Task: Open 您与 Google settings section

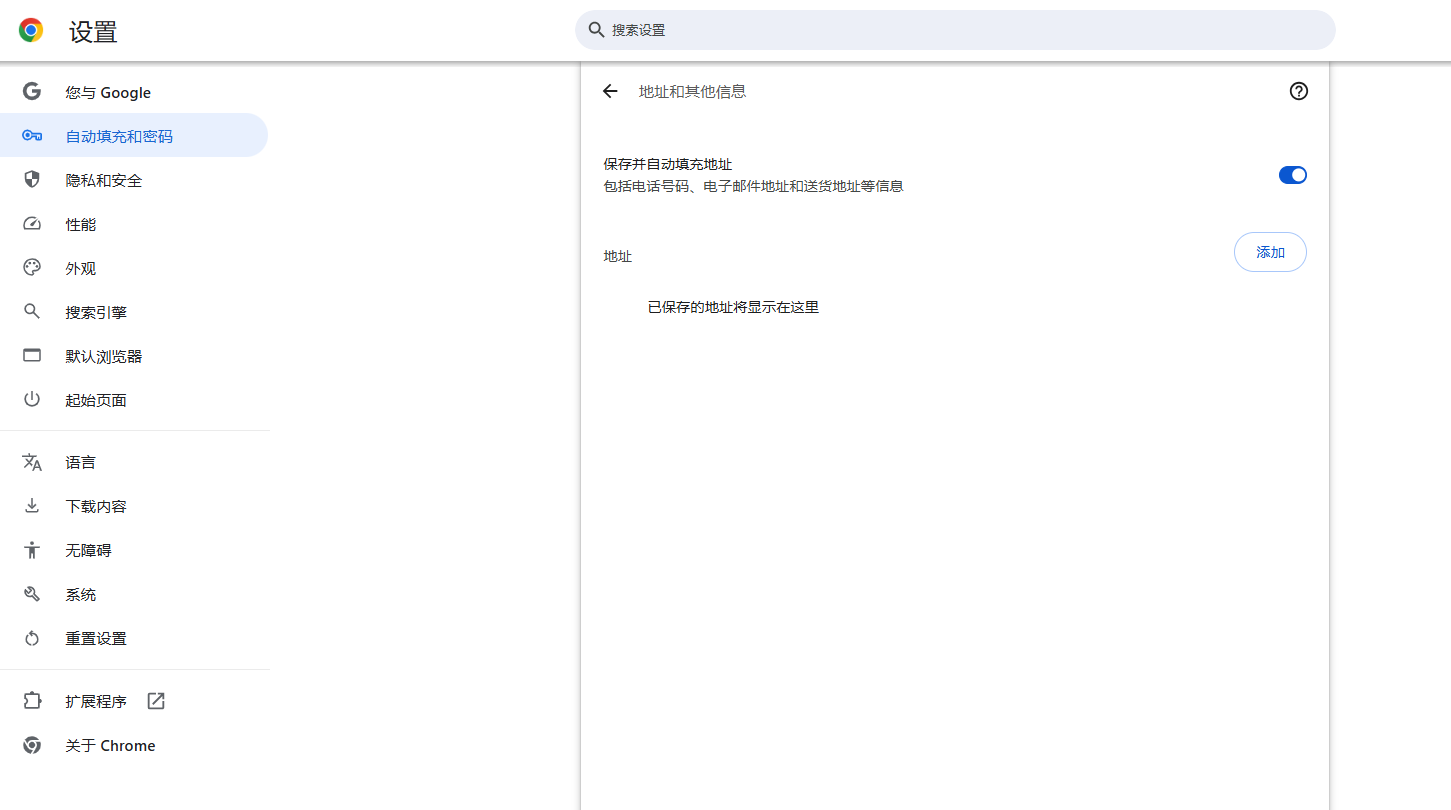Action: coord(135,92)
